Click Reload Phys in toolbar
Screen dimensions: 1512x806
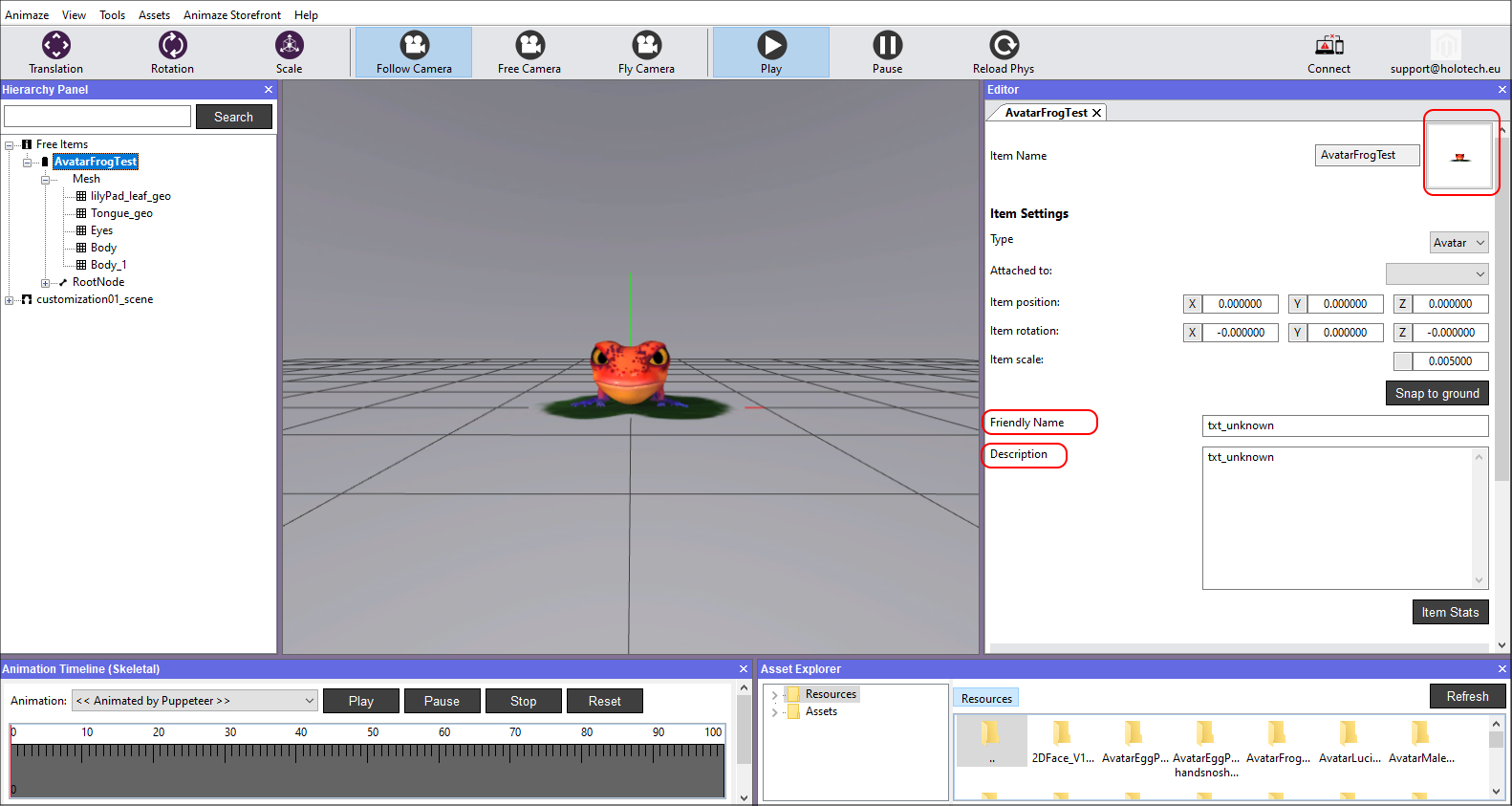click(1004, 53)
